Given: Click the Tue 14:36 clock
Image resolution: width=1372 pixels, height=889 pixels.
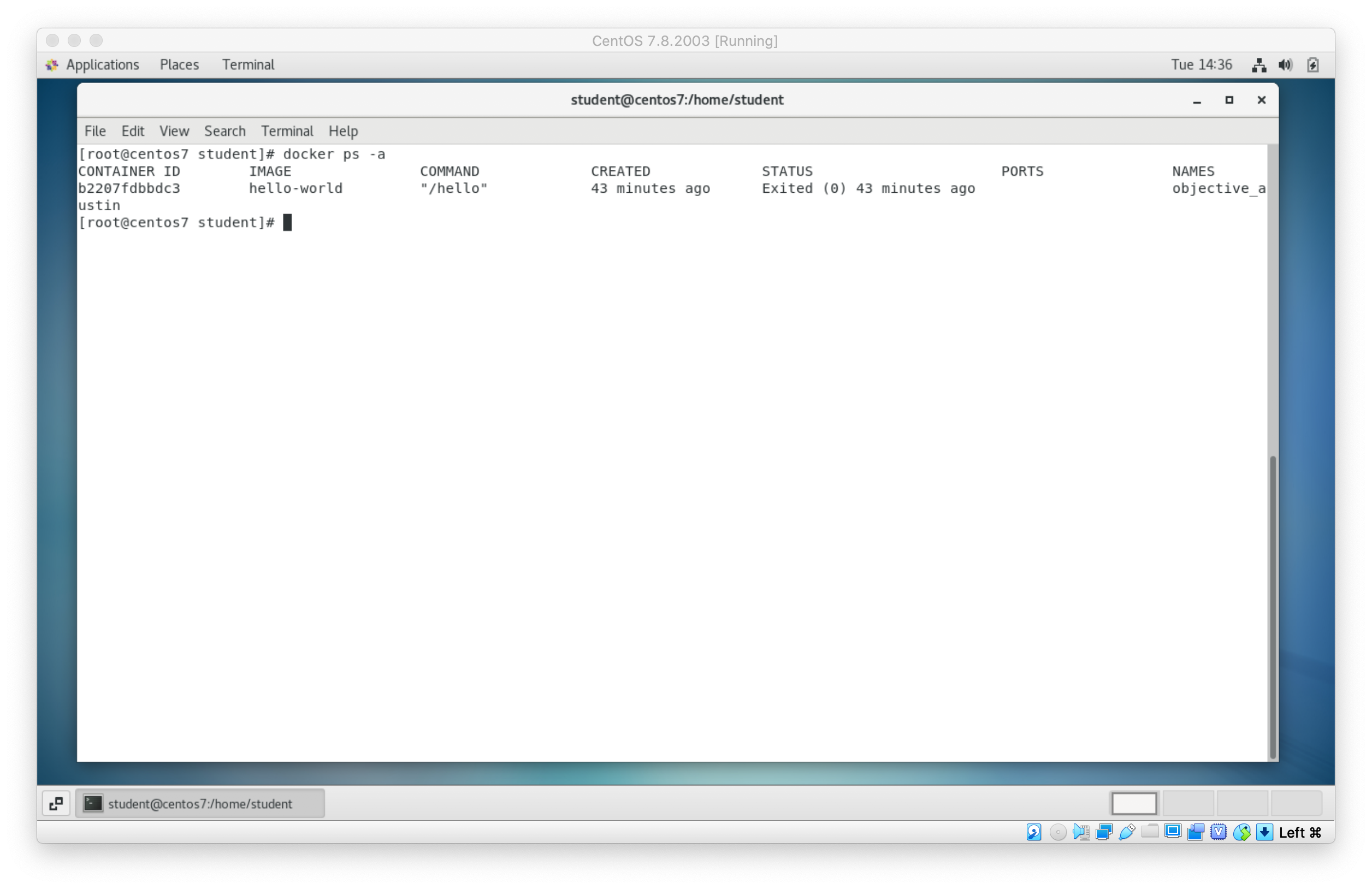Looking at the screenshot, I should [x=1201, y=64].
